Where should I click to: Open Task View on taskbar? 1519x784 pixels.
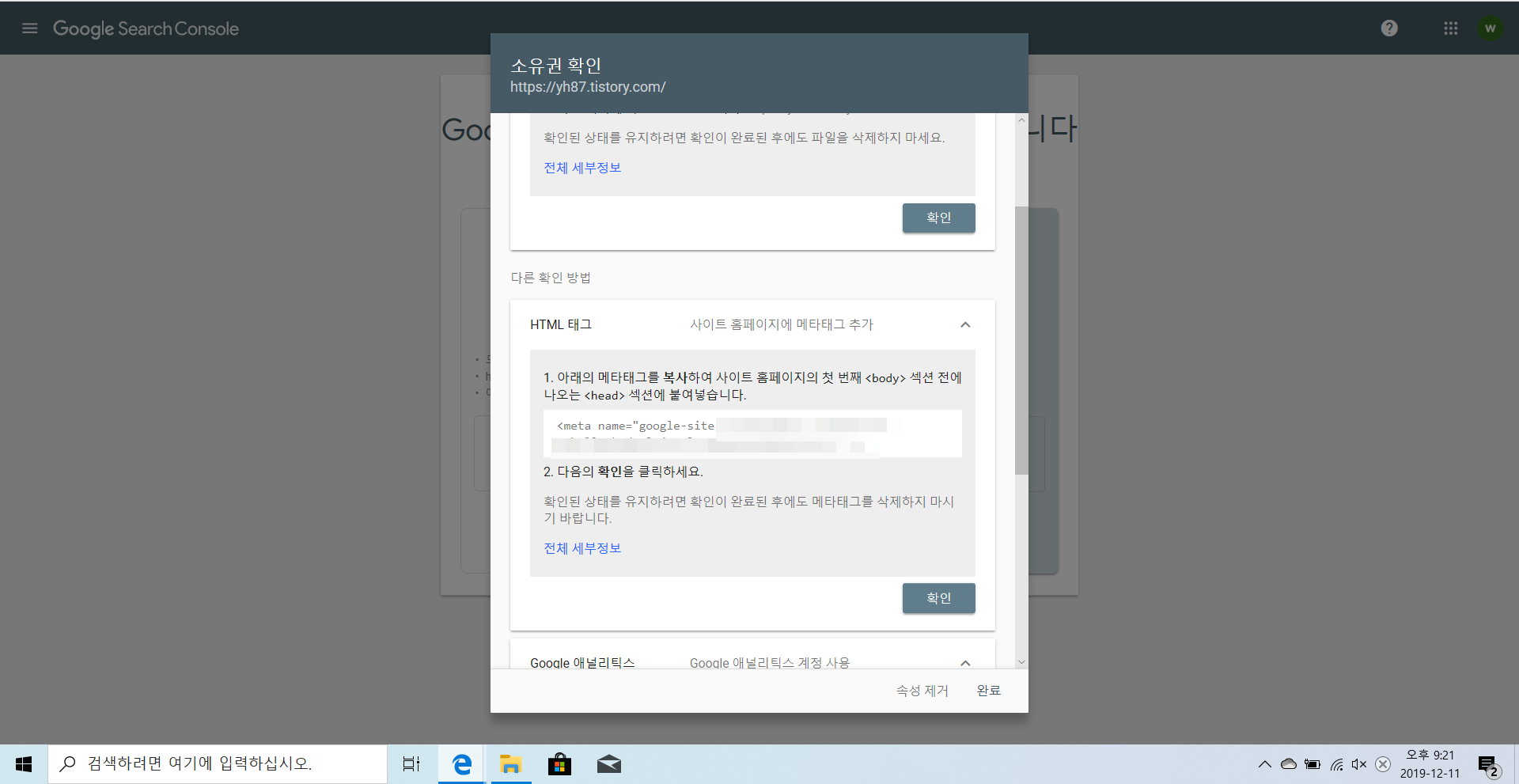(x=411, y=764)
